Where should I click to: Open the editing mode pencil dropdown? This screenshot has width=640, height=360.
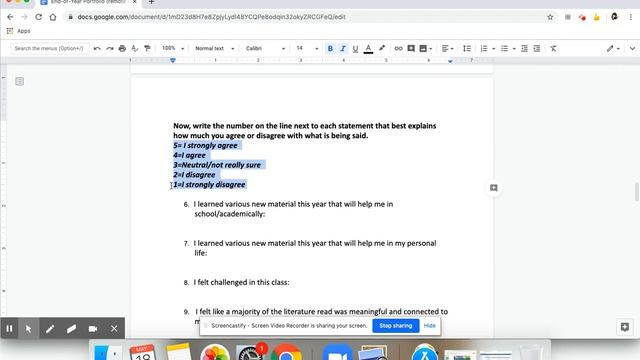613,49
